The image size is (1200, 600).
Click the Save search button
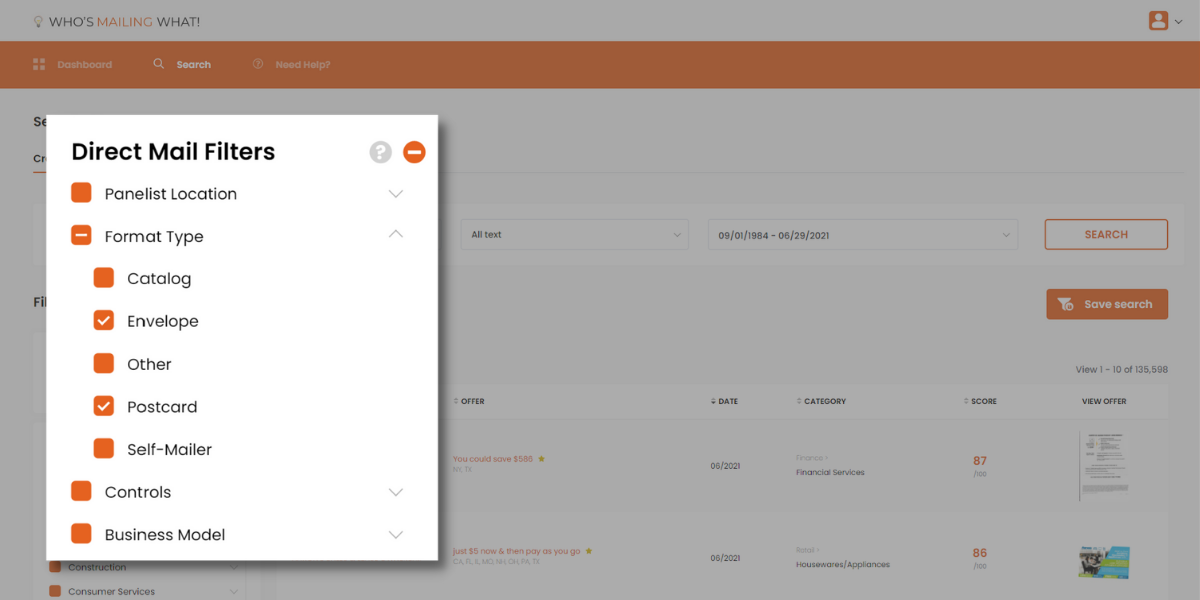(x=1106, y=305)
